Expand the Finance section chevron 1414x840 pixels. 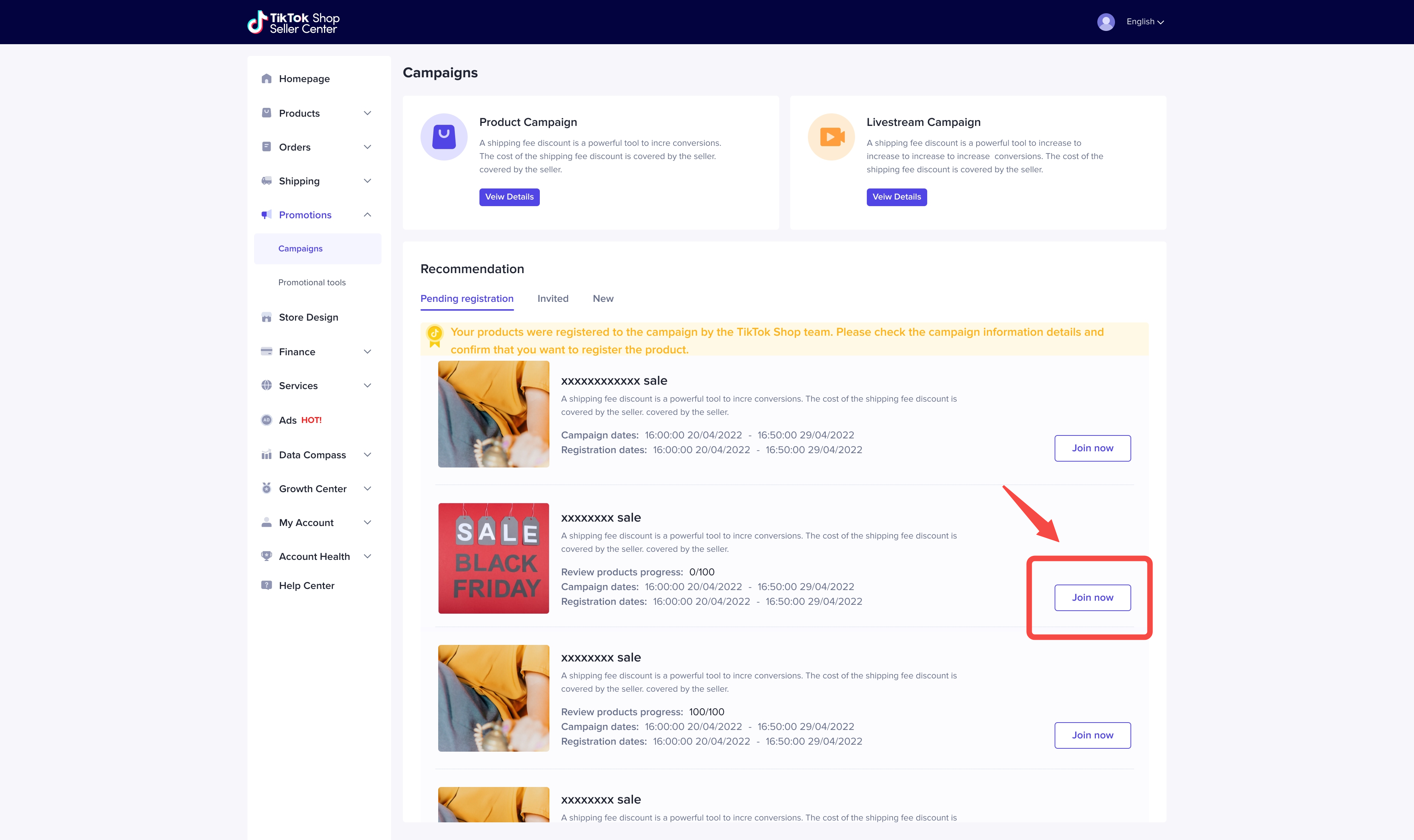pyautogui.click(x=367, y=352)
